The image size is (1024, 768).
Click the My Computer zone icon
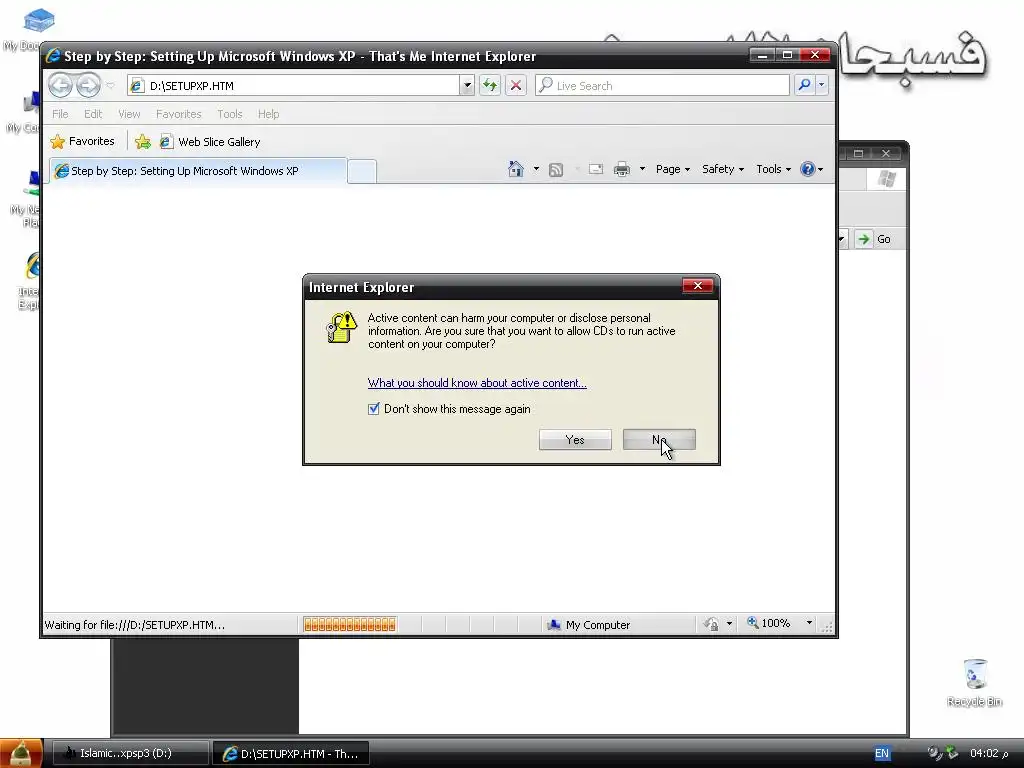[554, 624]
